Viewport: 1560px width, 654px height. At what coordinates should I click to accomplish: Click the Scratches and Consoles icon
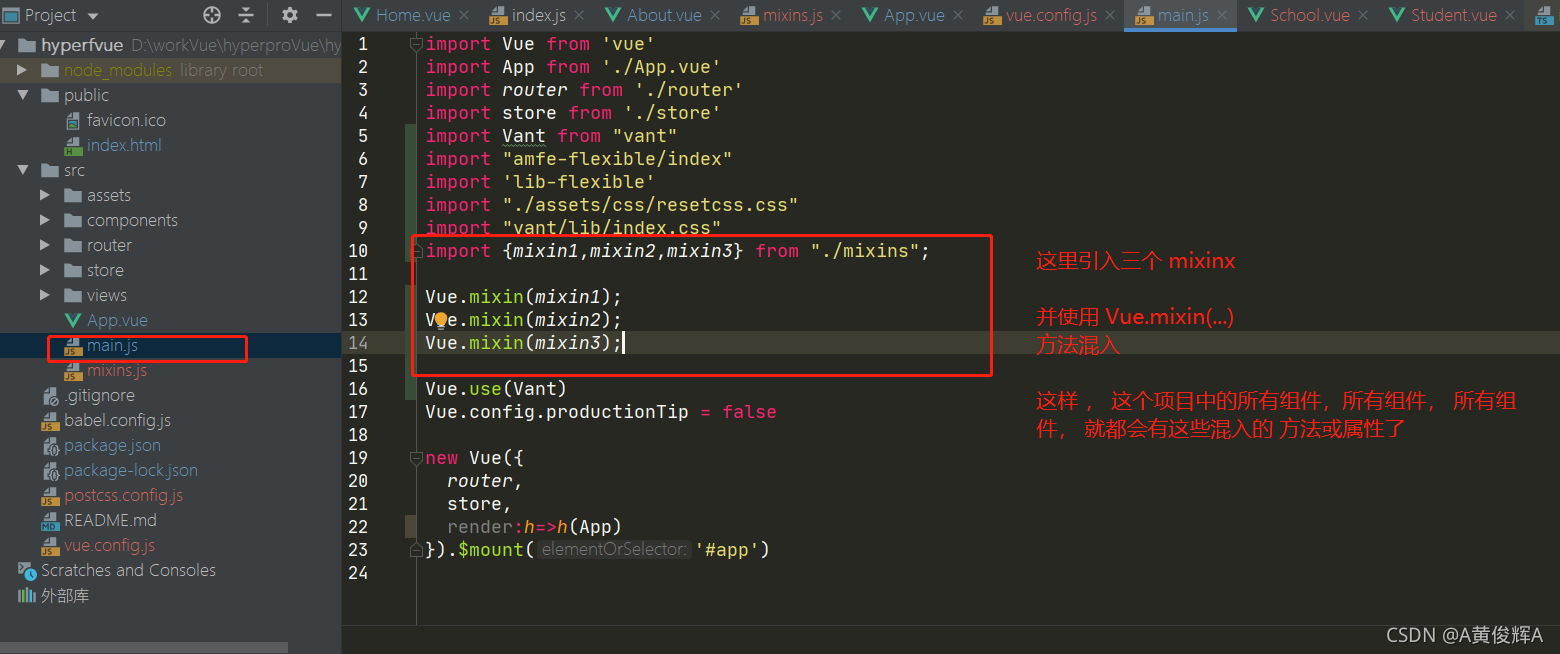27,570
